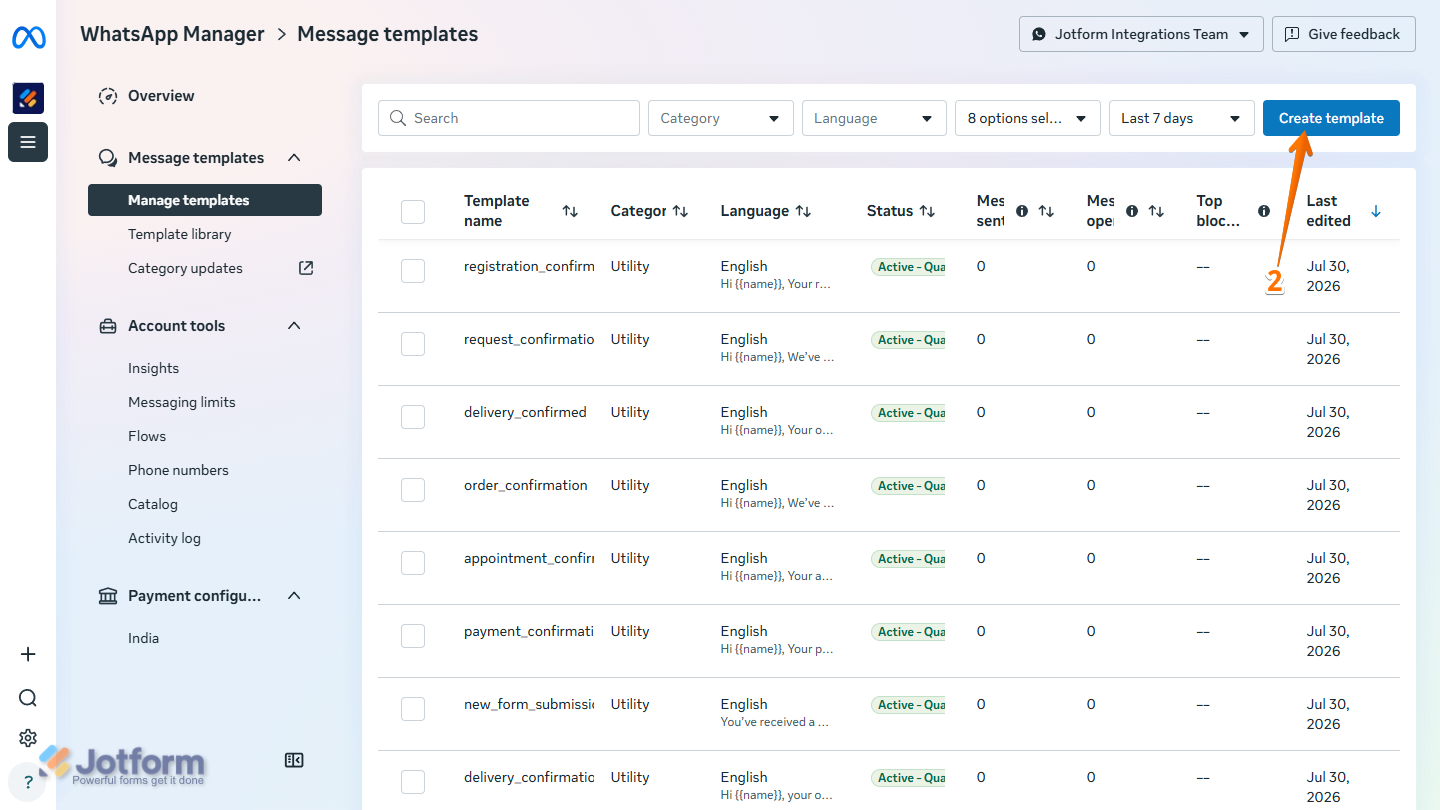Screen dimensions: 1440x810
Task: Click the Message templates chat icon
Action: pyautogui.click(x=108, y=158)
